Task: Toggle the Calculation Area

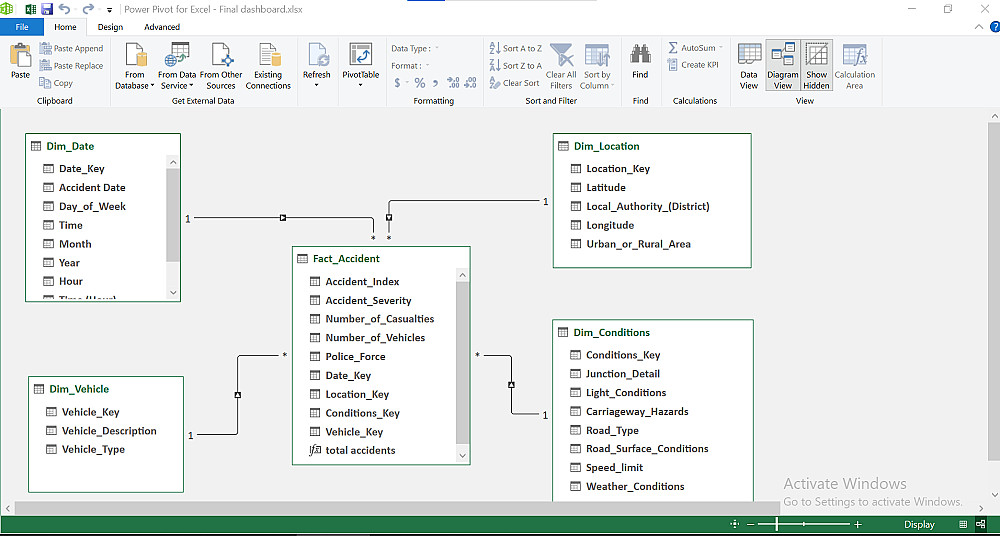Action: pos(855,66)
